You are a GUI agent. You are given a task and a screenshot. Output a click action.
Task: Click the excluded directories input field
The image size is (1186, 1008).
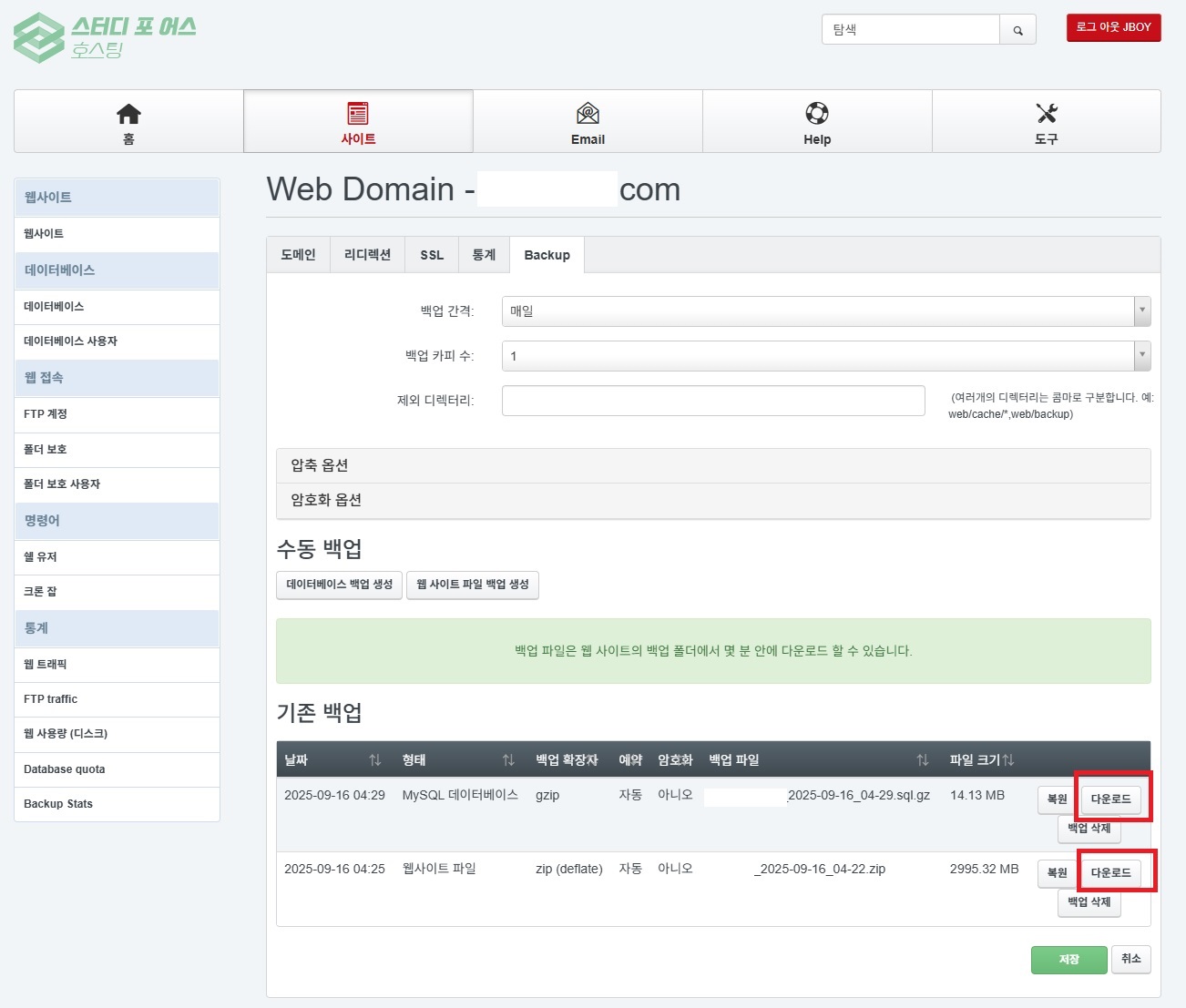713,401
